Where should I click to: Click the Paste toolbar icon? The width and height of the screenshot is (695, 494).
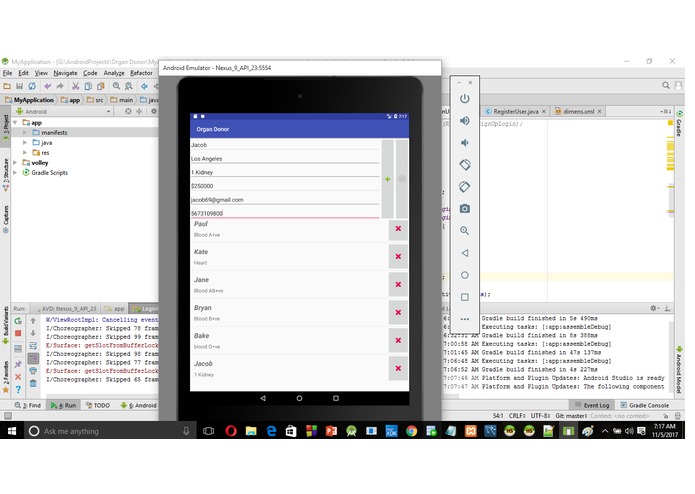click(x=101, y=86)
